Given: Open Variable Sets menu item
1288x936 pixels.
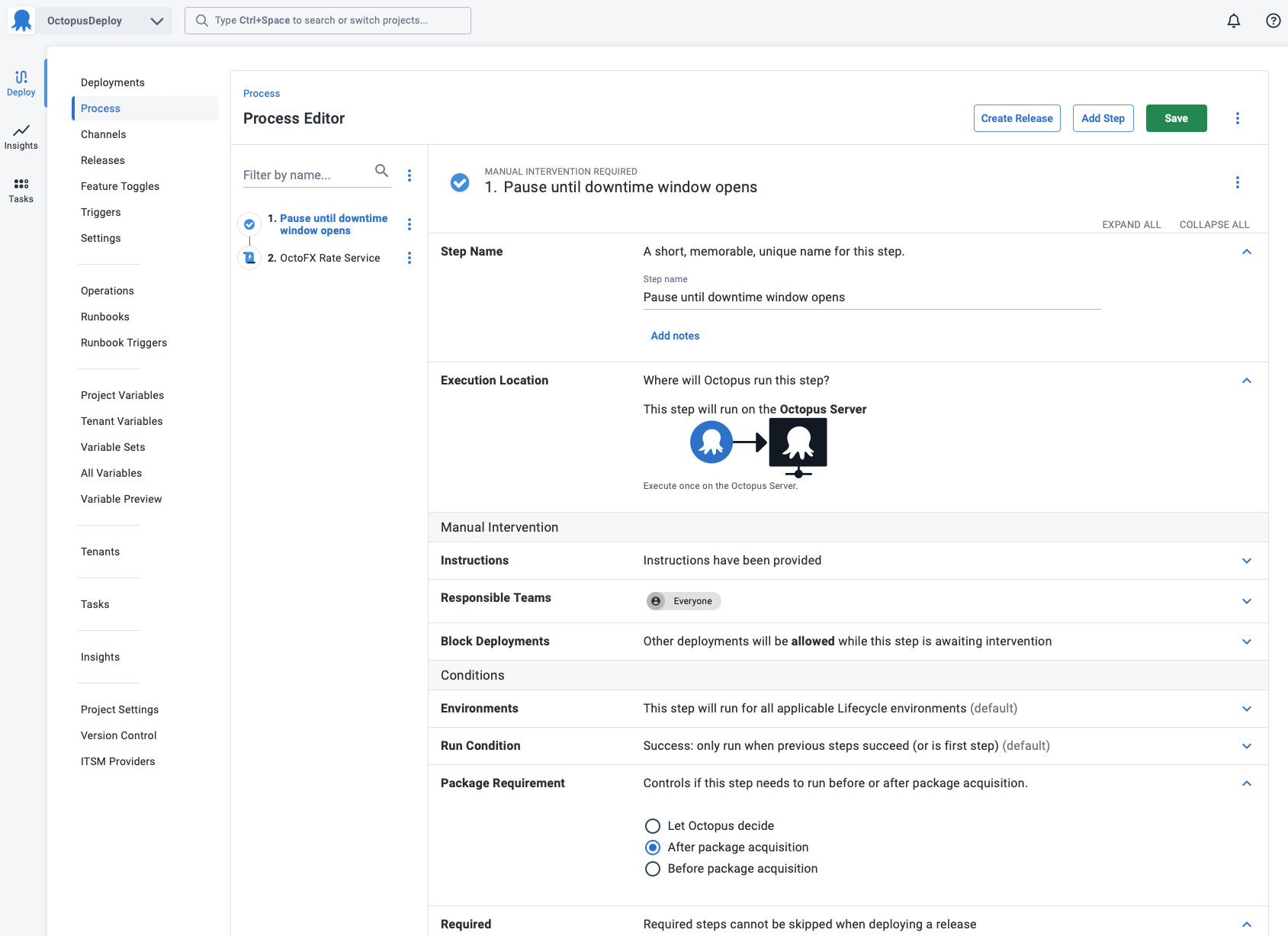Looking at the screenshot, I should pyautogui.click(x=113, y=447).
